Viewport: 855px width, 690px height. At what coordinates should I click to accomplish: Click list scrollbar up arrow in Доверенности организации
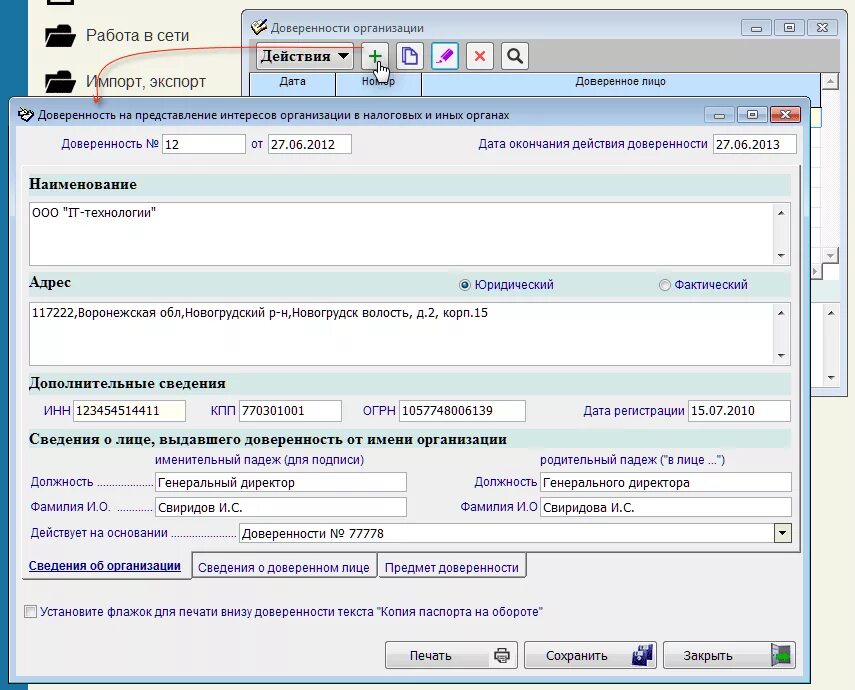point(829,82)
